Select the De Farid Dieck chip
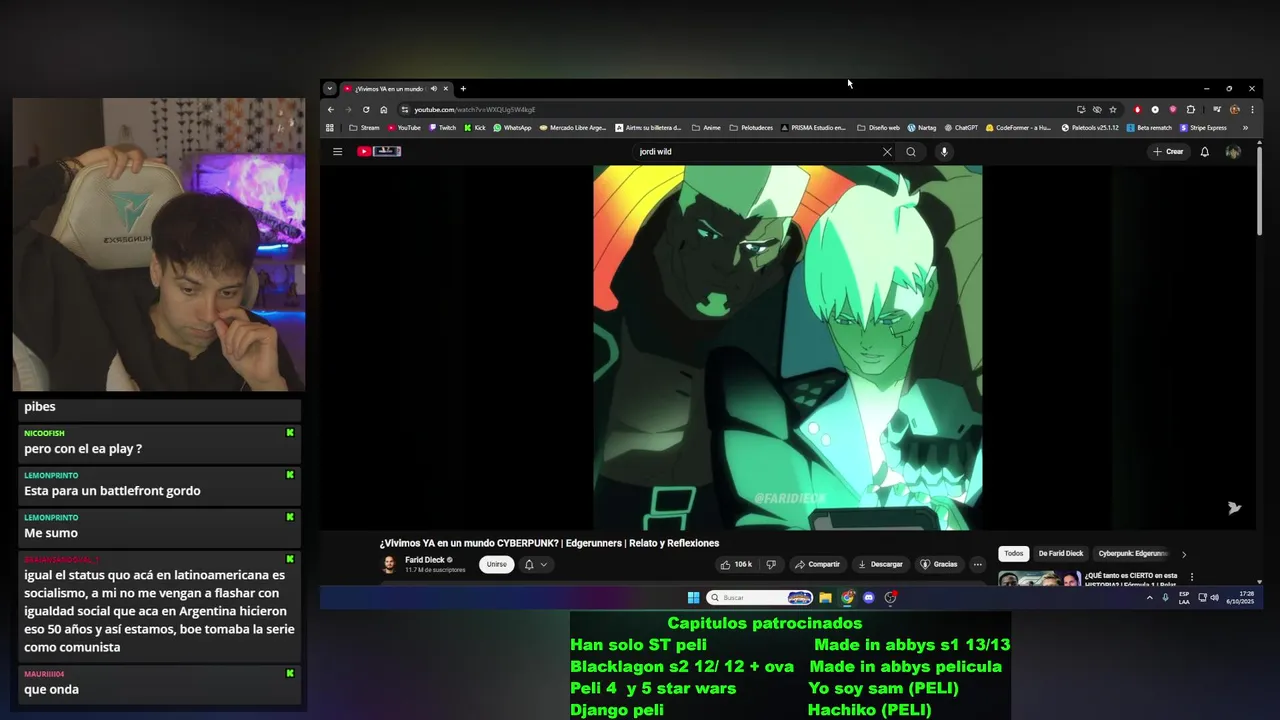1280x720 pixels. pos(1061,554)
